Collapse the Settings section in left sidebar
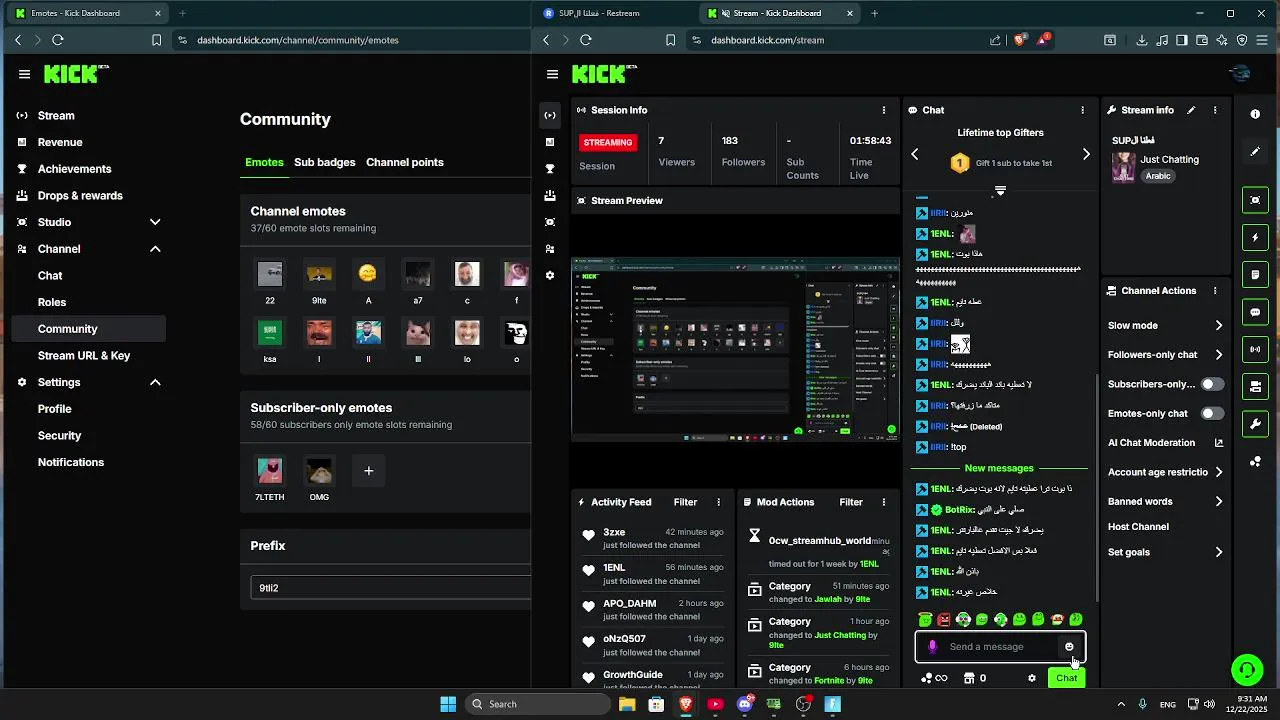 (155, 382)
